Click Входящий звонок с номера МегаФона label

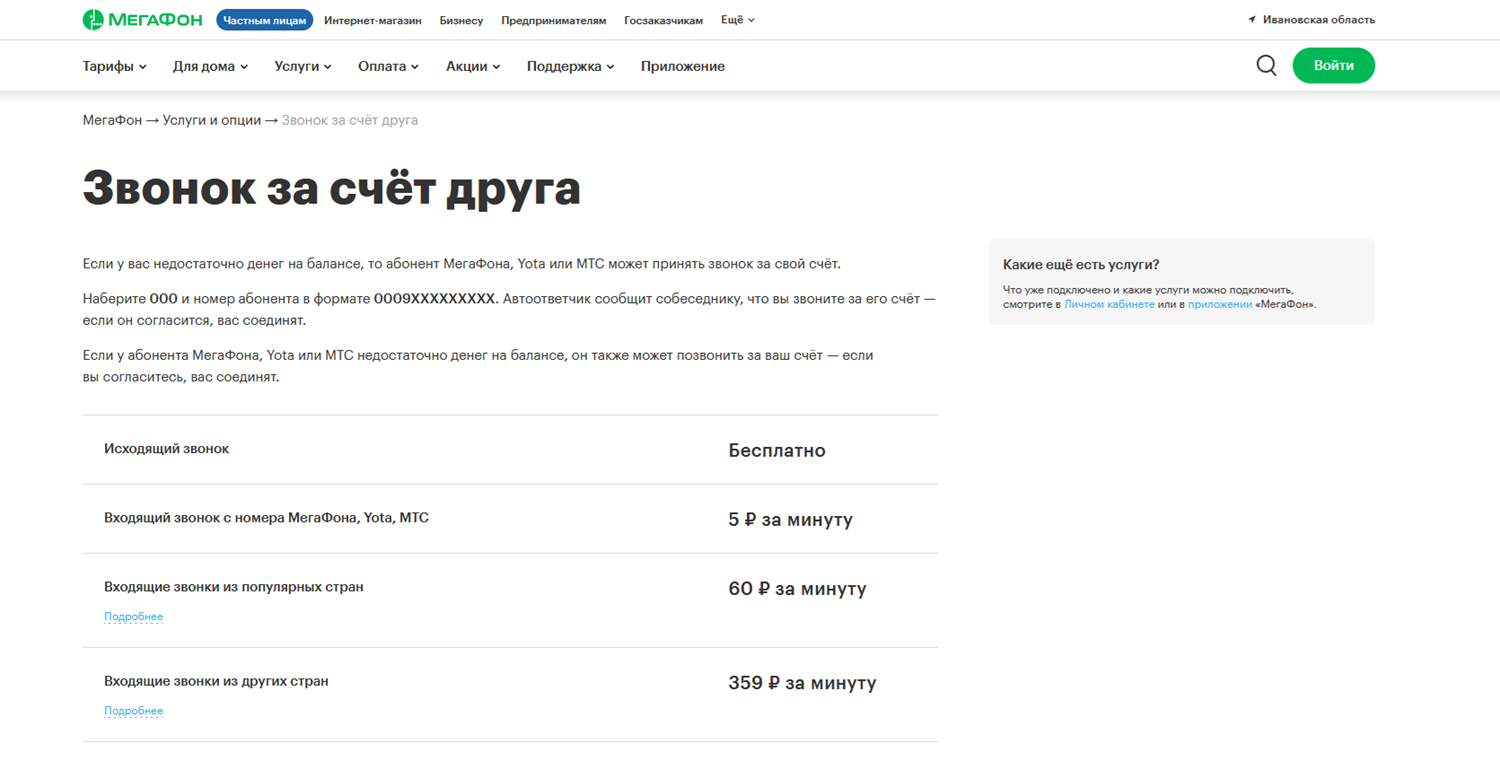click(x=266, y=518)
